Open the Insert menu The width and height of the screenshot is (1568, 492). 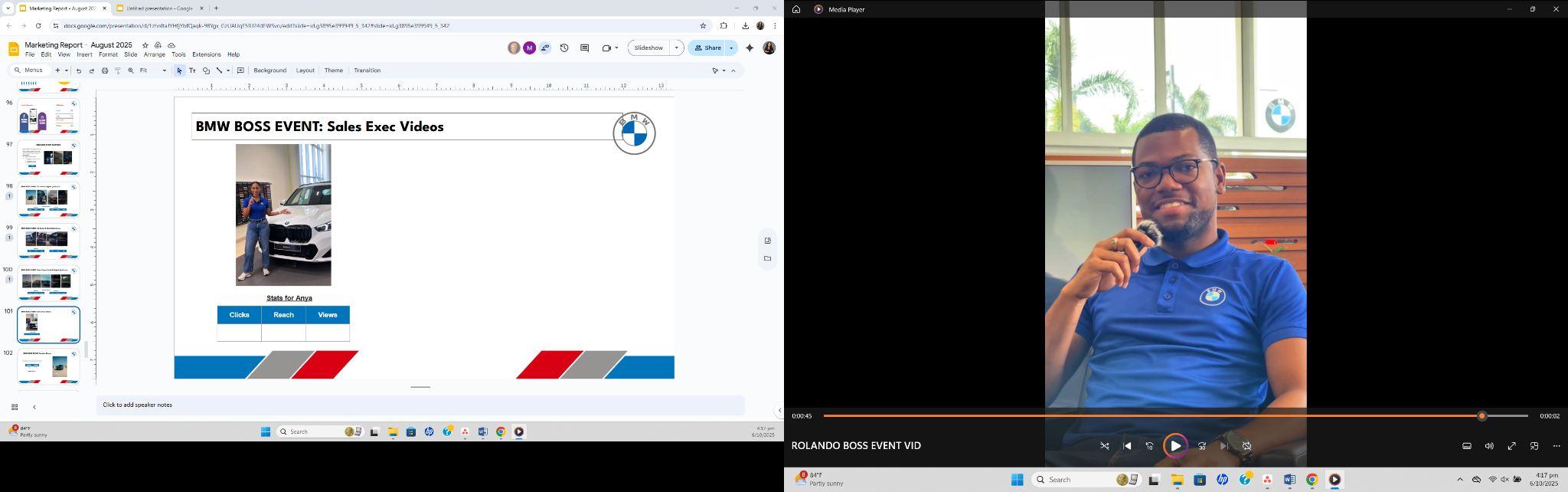pyautogui.click(x=84, y=54)
